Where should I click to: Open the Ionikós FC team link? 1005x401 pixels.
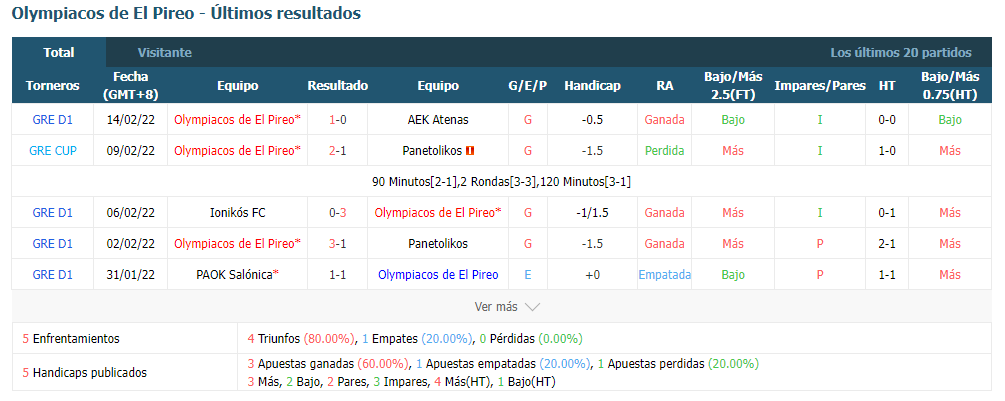(237, 213)
